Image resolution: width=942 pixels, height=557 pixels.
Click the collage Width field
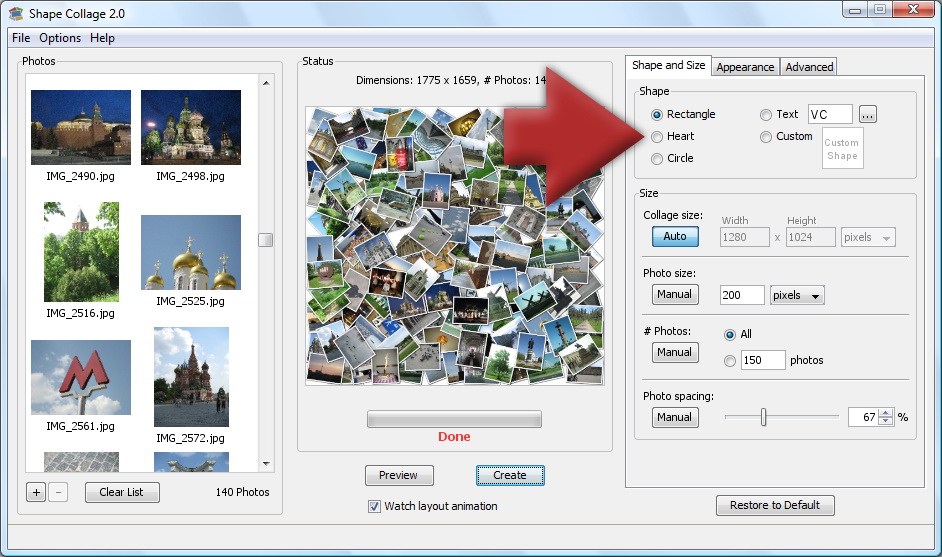(x=744, y=237)
